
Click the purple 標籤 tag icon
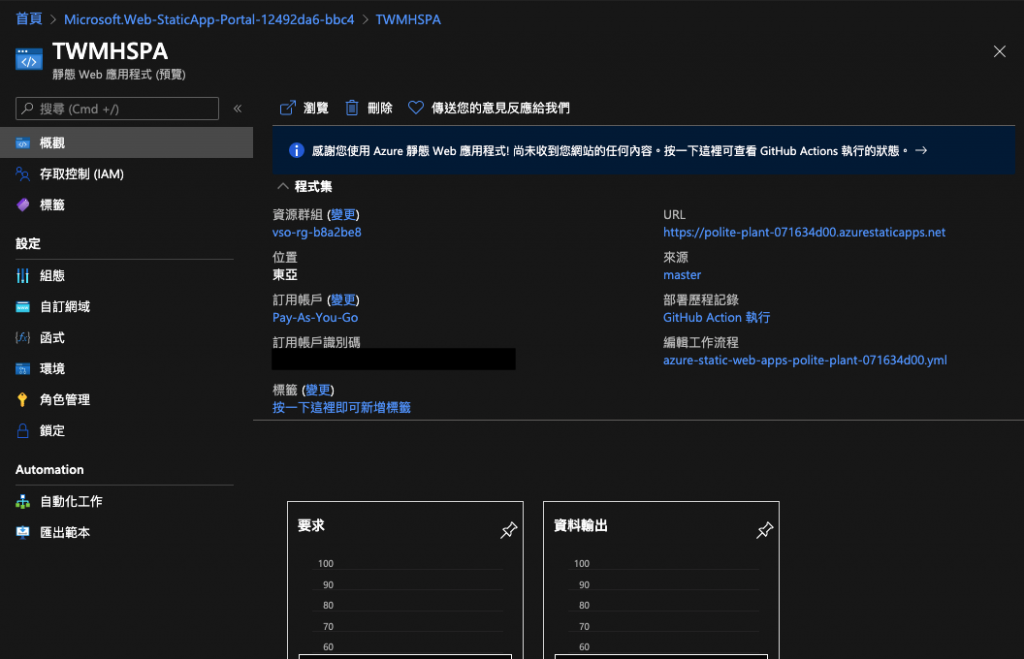click(x=23, y=205)
